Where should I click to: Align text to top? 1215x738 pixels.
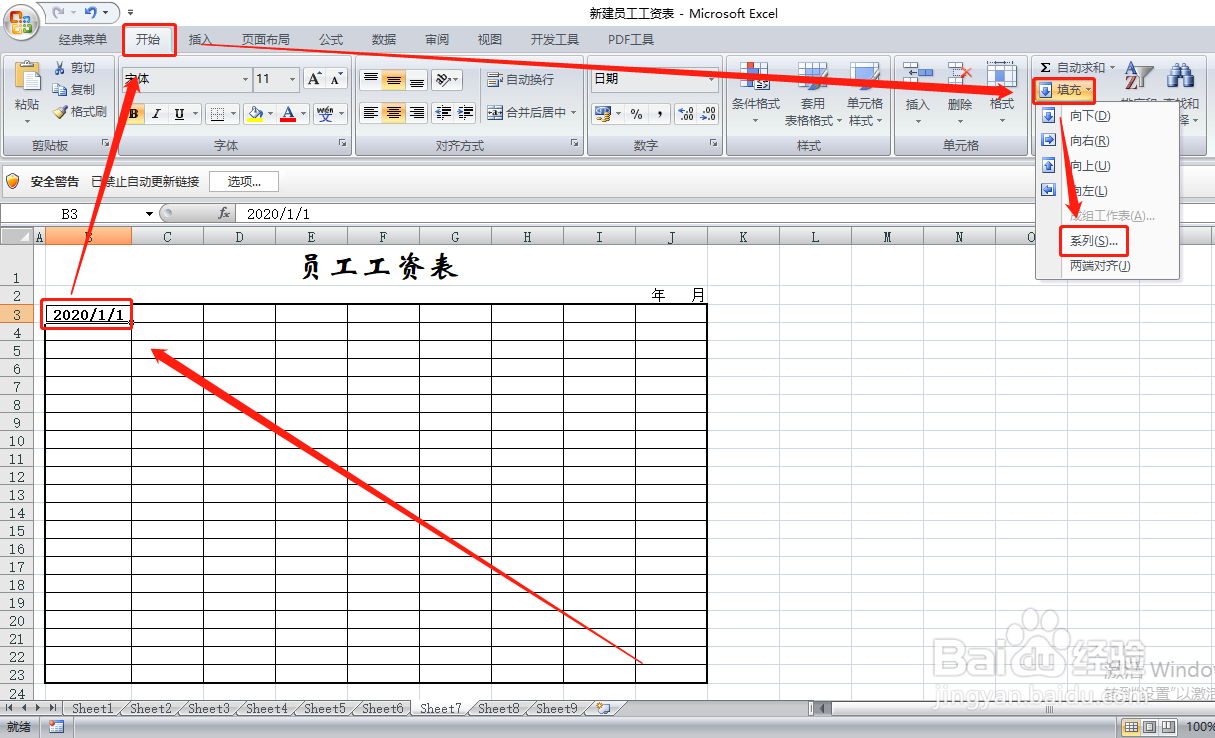371,80
